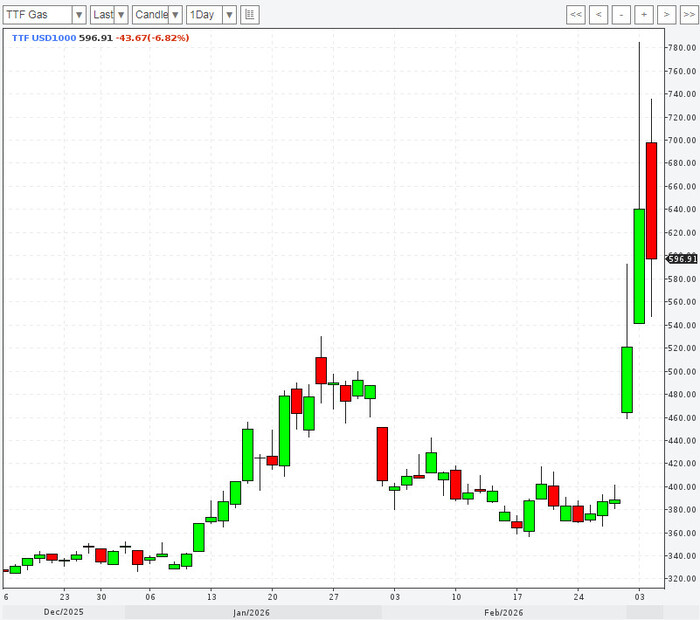Zoom out using the minus button
Viewport: 700px width, 620px height.
click(x=621, y=15)
